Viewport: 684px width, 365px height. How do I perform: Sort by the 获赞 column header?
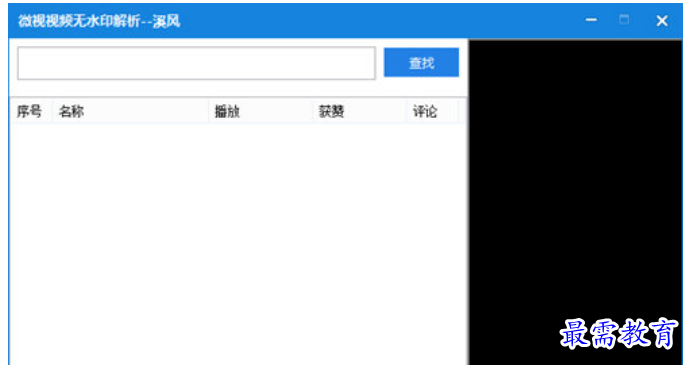pos(359,112)
